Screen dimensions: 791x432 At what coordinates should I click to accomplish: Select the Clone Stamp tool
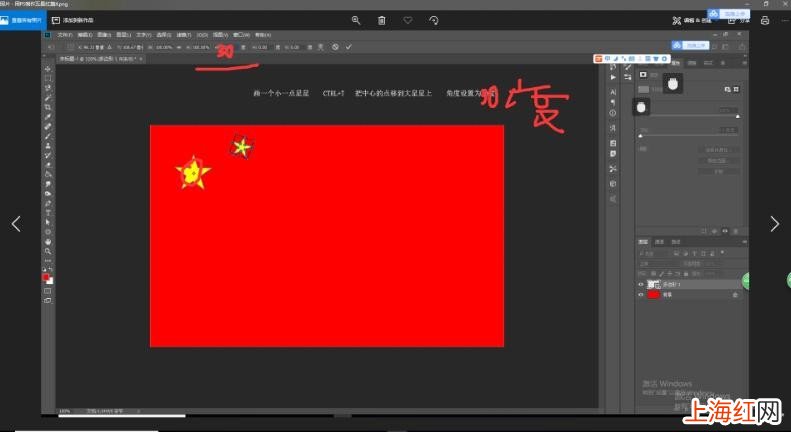click(48, 145)
